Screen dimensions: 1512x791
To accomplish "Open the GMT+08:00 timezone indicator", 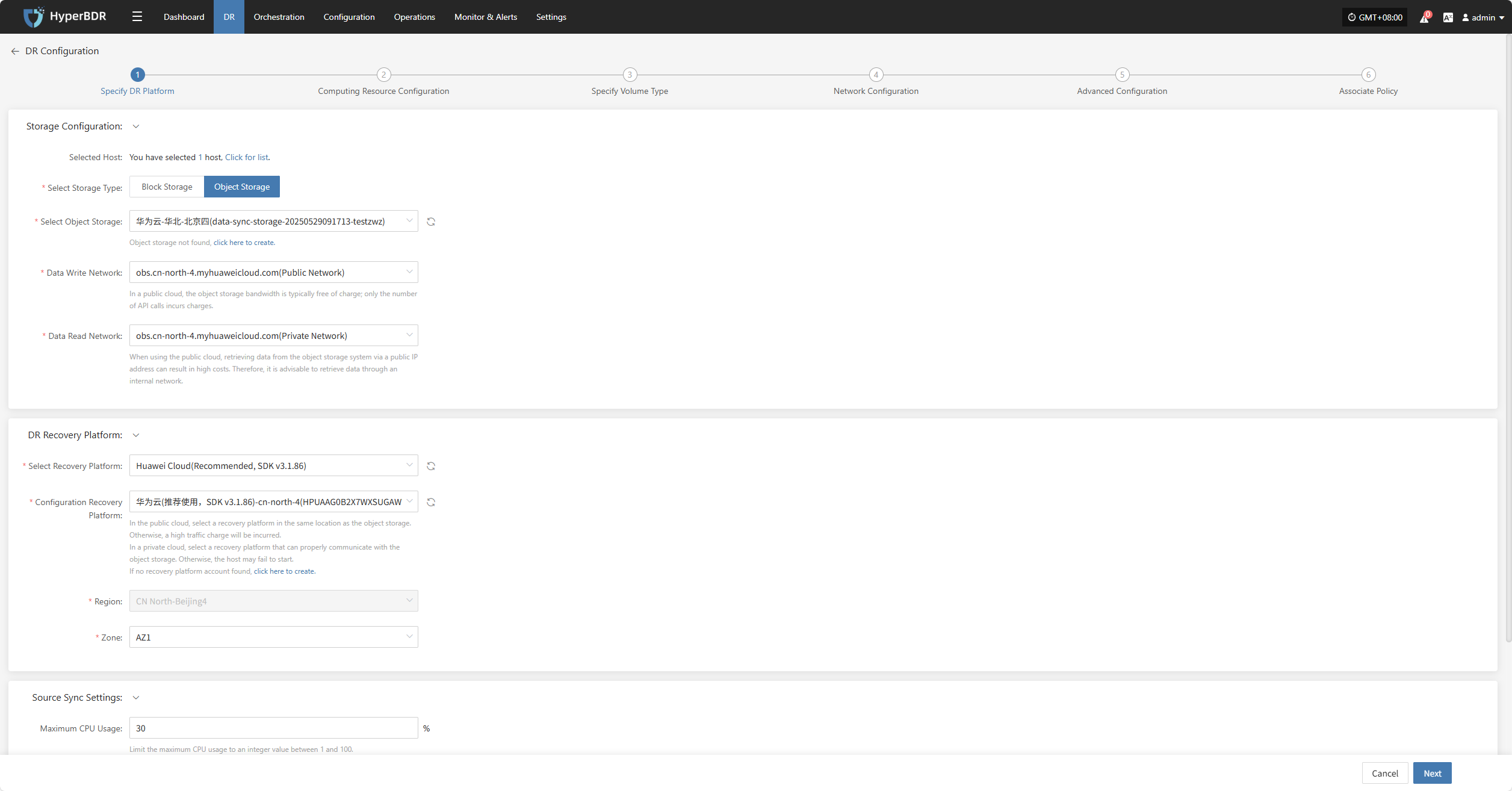I will tap(1375, 17).
